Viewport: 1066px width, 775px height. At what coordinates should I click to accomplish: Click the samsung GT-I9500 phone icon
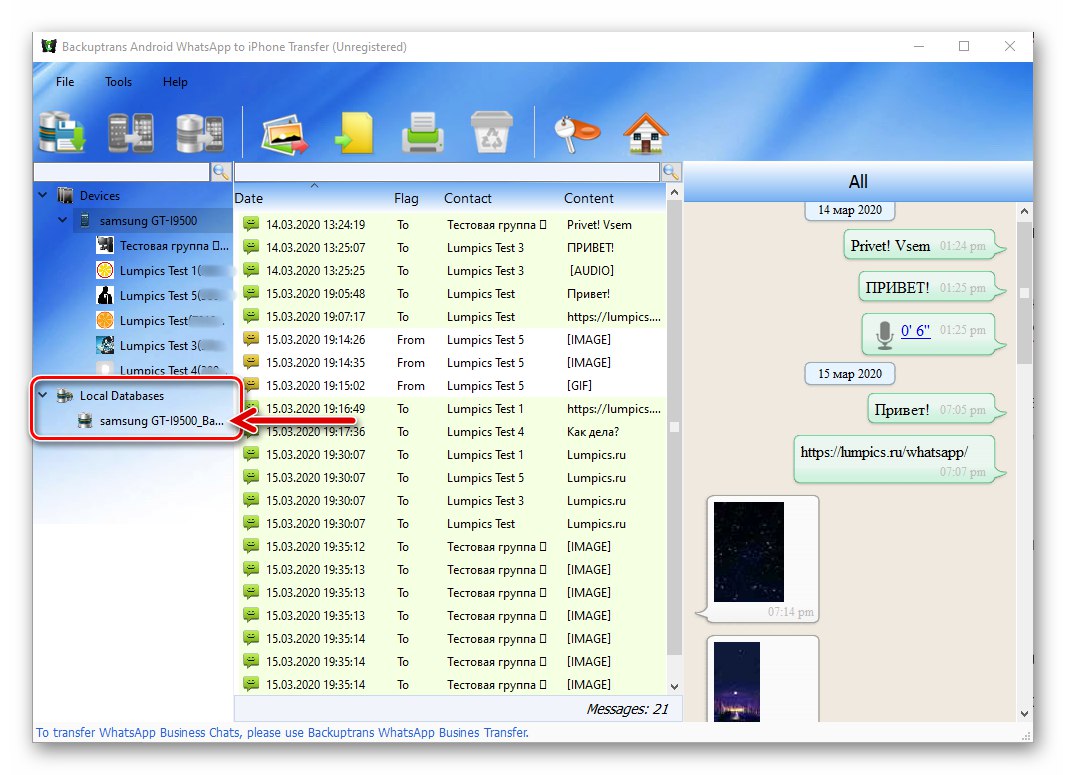(x=85, y=220)
